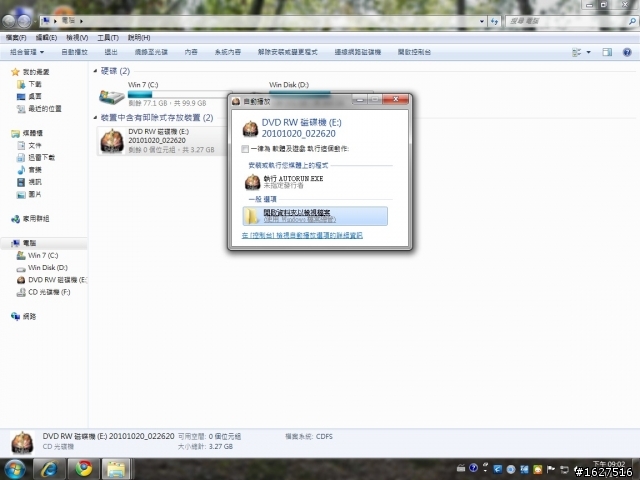Select the Win 7 (C:) drive icon
The image size is (640, 480).
(112, 97)
